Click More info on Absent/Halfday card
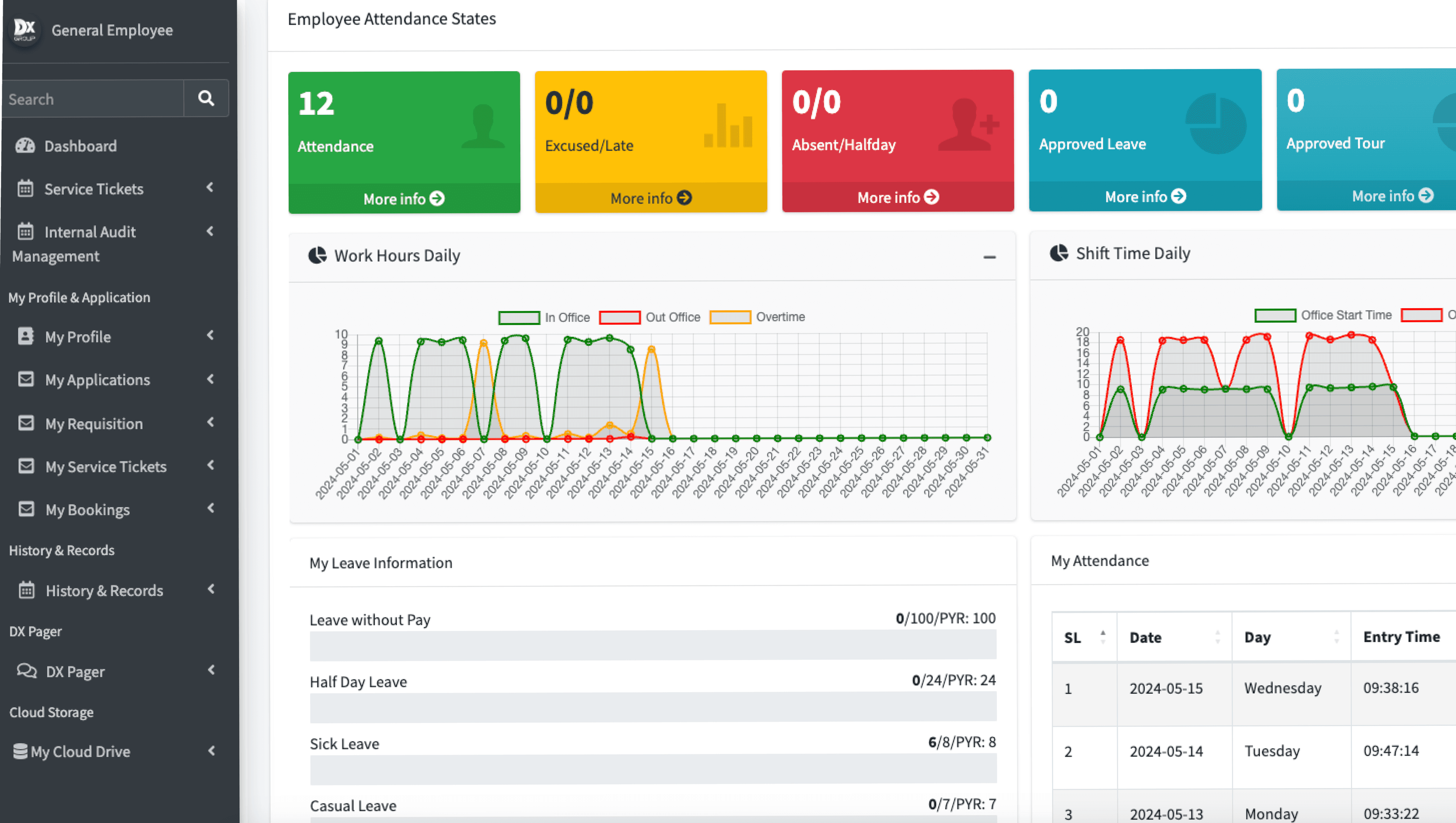 click(897, 197)
